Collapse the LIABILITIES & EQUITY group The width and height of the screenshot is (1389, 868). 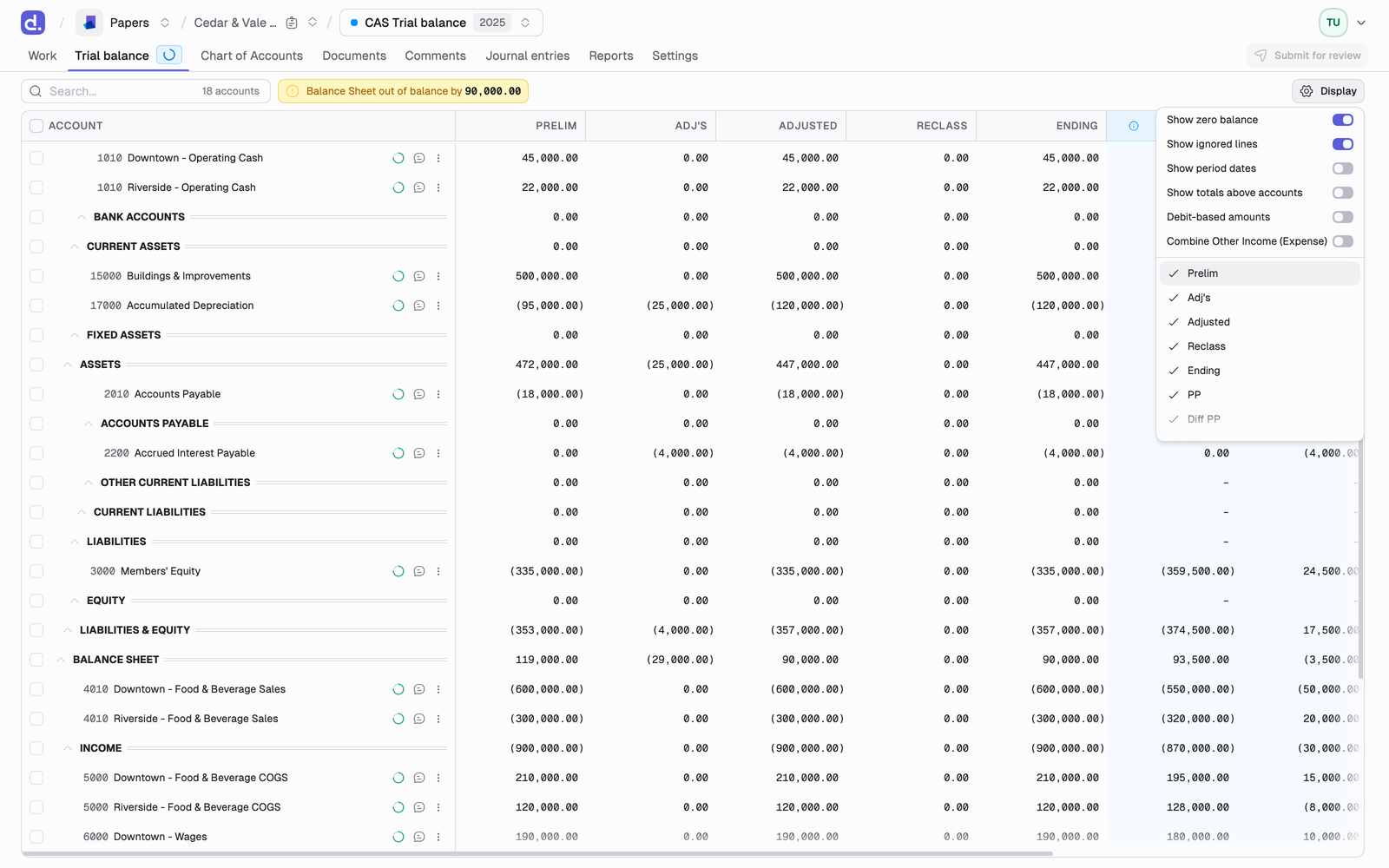(67, 630)
